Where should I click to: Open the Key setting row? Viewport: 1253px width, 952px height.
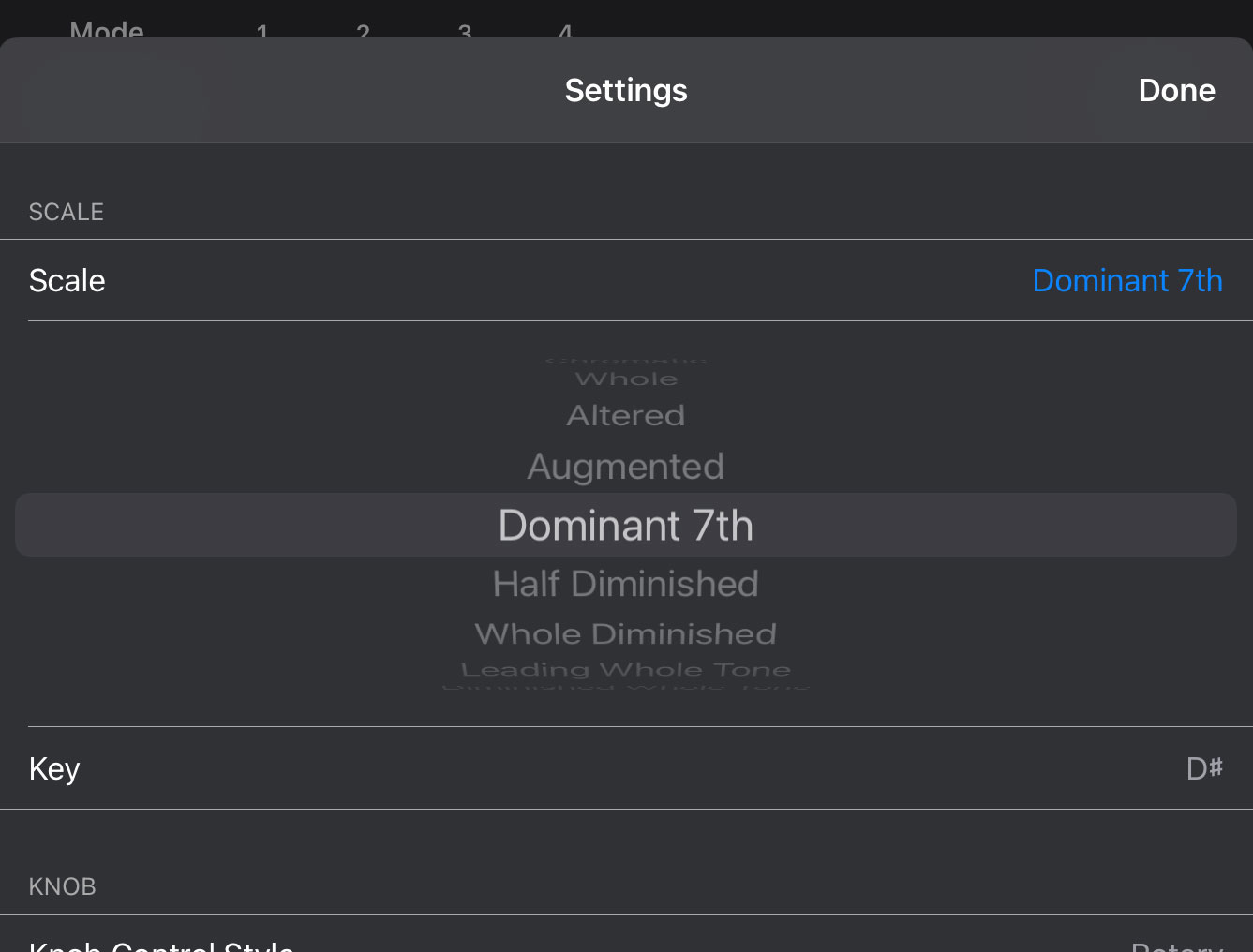54,768
